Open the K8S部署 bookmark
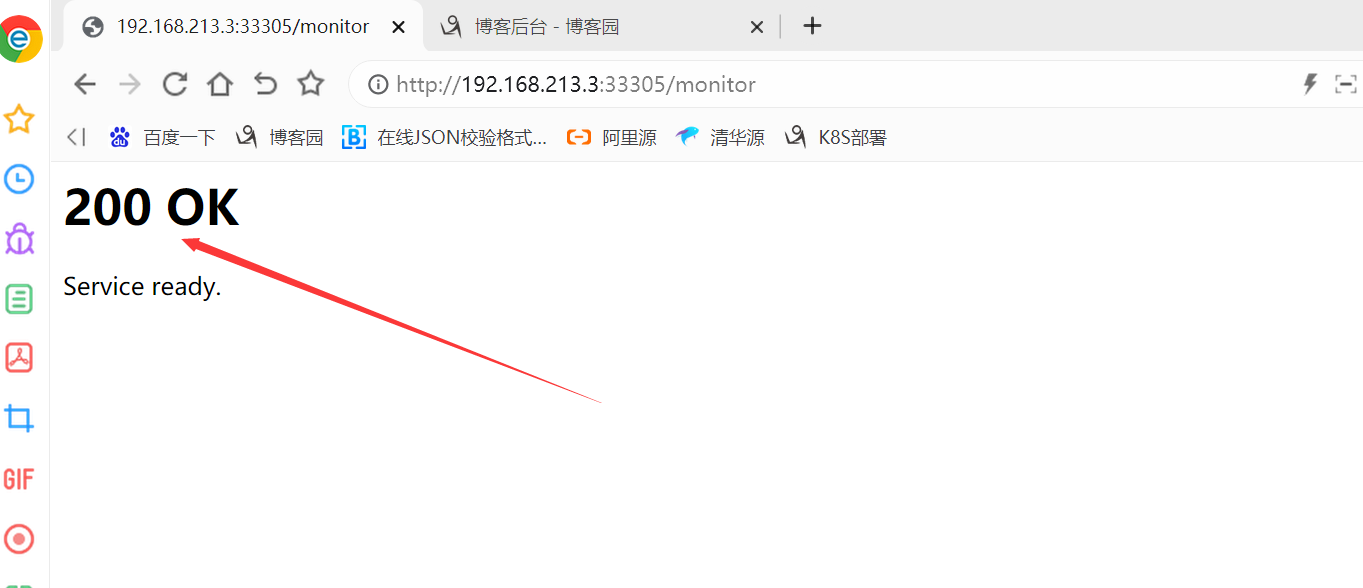This screenshot has width=1363, height=588. 836,138
